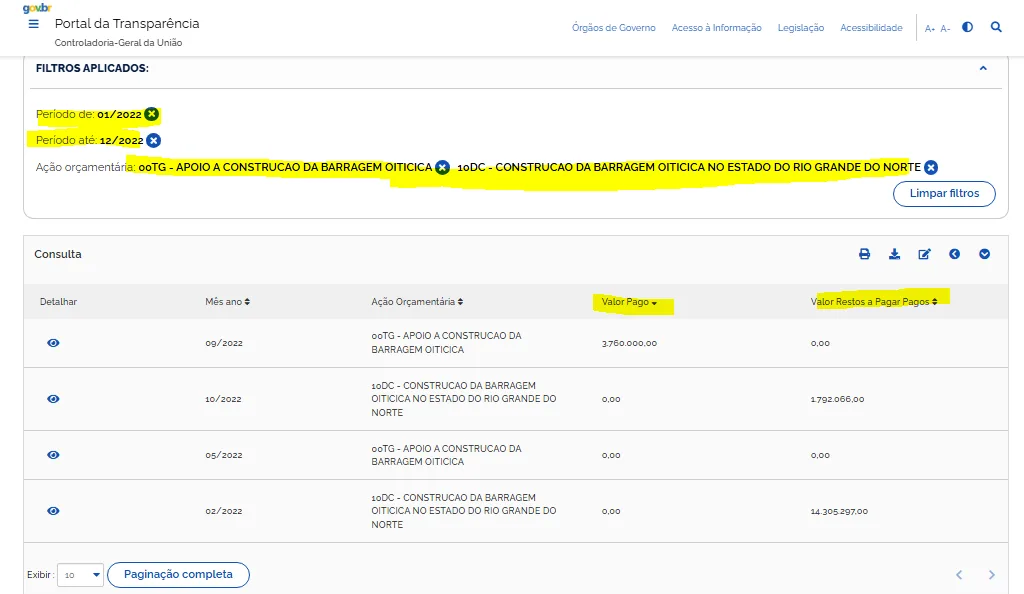Click the Paginação completa button

178,574
